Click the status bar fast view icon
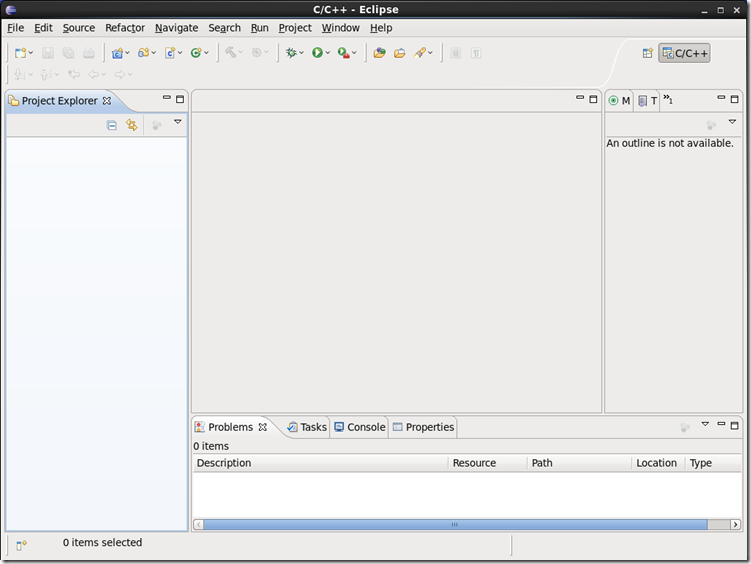 (22, 545)
